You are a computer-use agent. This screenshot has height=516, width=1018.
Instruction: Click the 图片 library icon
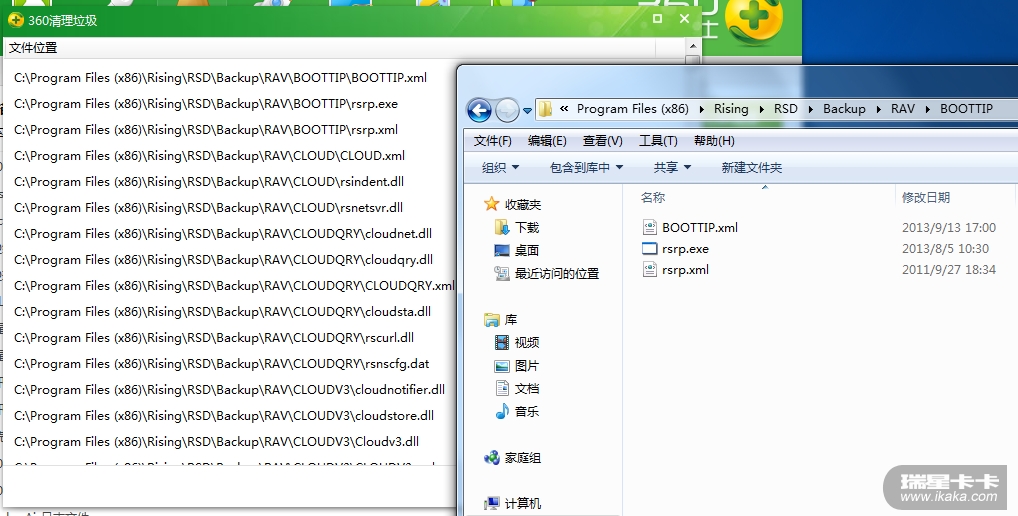point(502,365)
